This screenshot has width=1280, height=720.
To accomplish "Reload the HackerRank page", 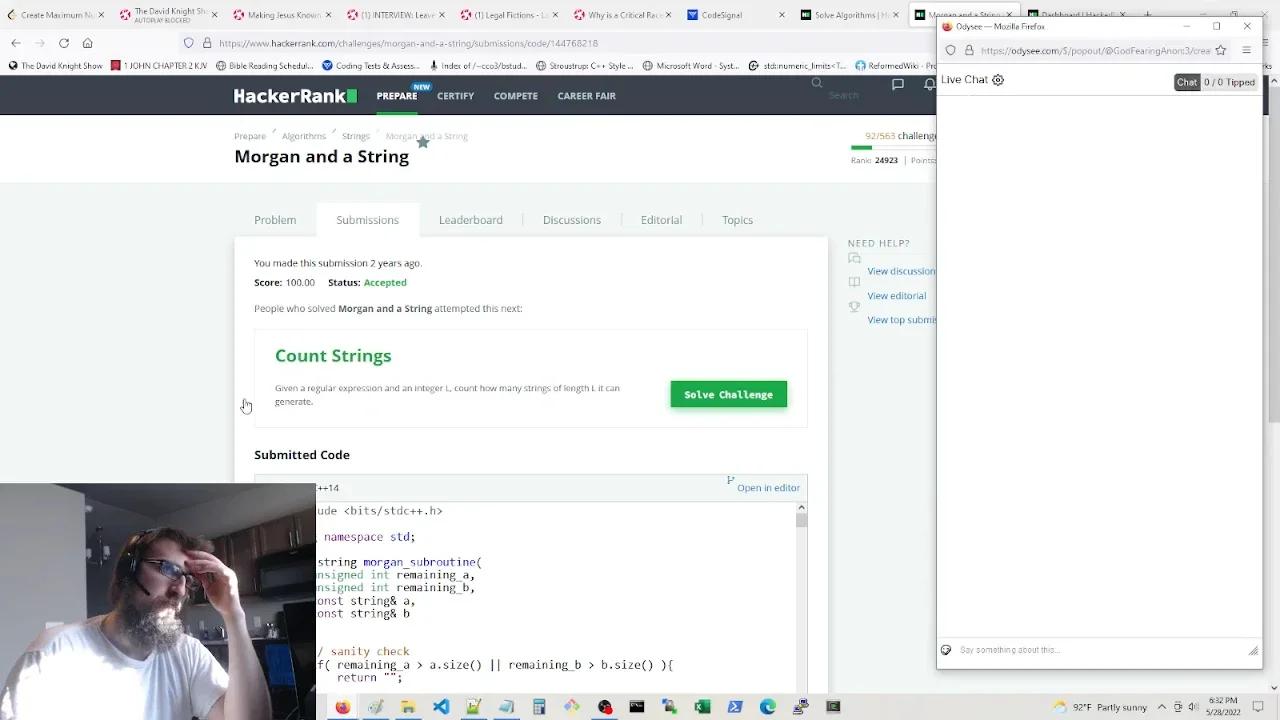I will (x=64, y=43).
